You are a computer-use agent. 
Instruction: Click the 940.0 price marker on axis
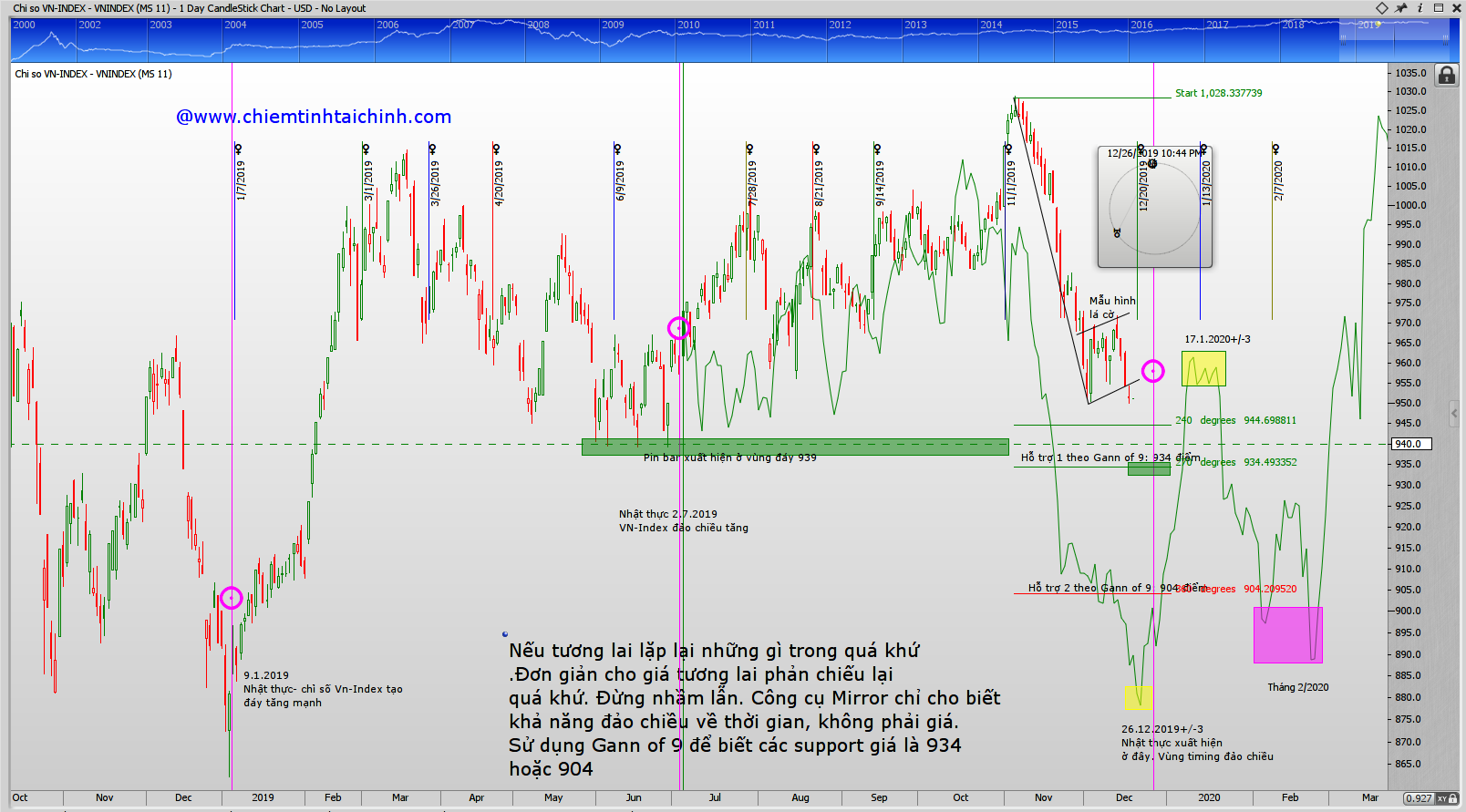tap(1409, 444)
